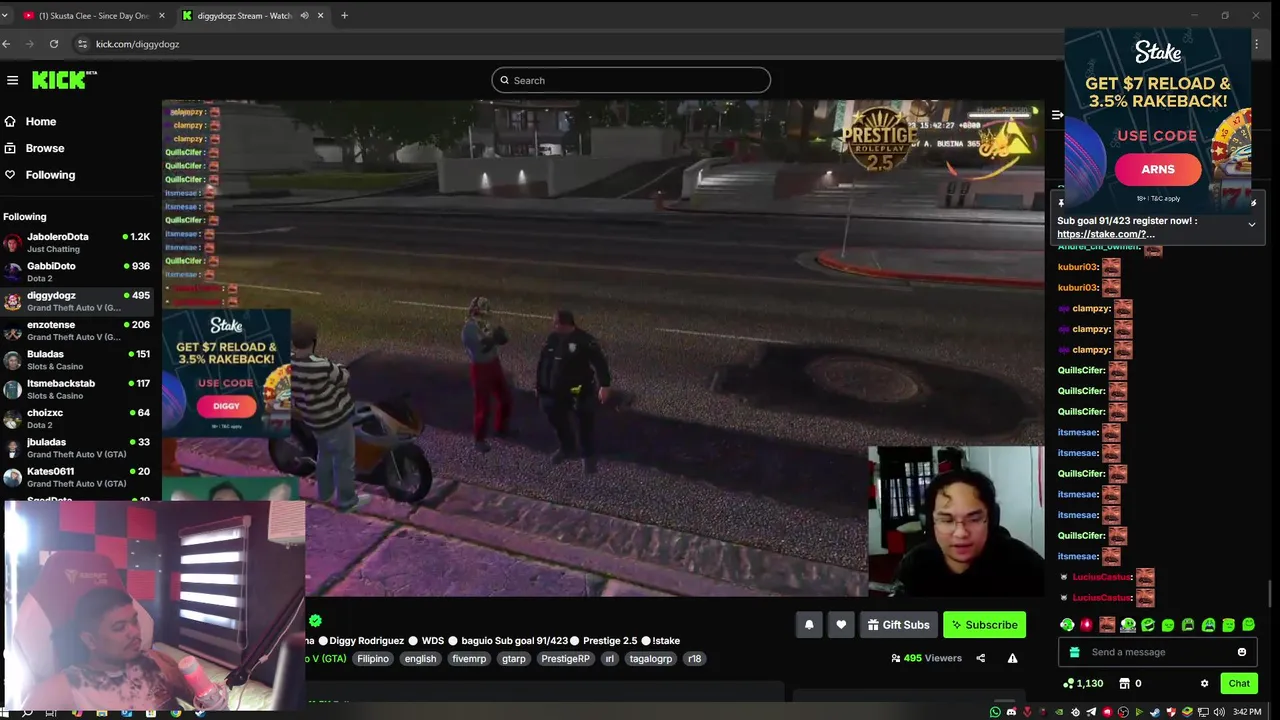Click the Browse icon in sidebar
This screenshot has width=1280, height=720.
tap(10, 148)
